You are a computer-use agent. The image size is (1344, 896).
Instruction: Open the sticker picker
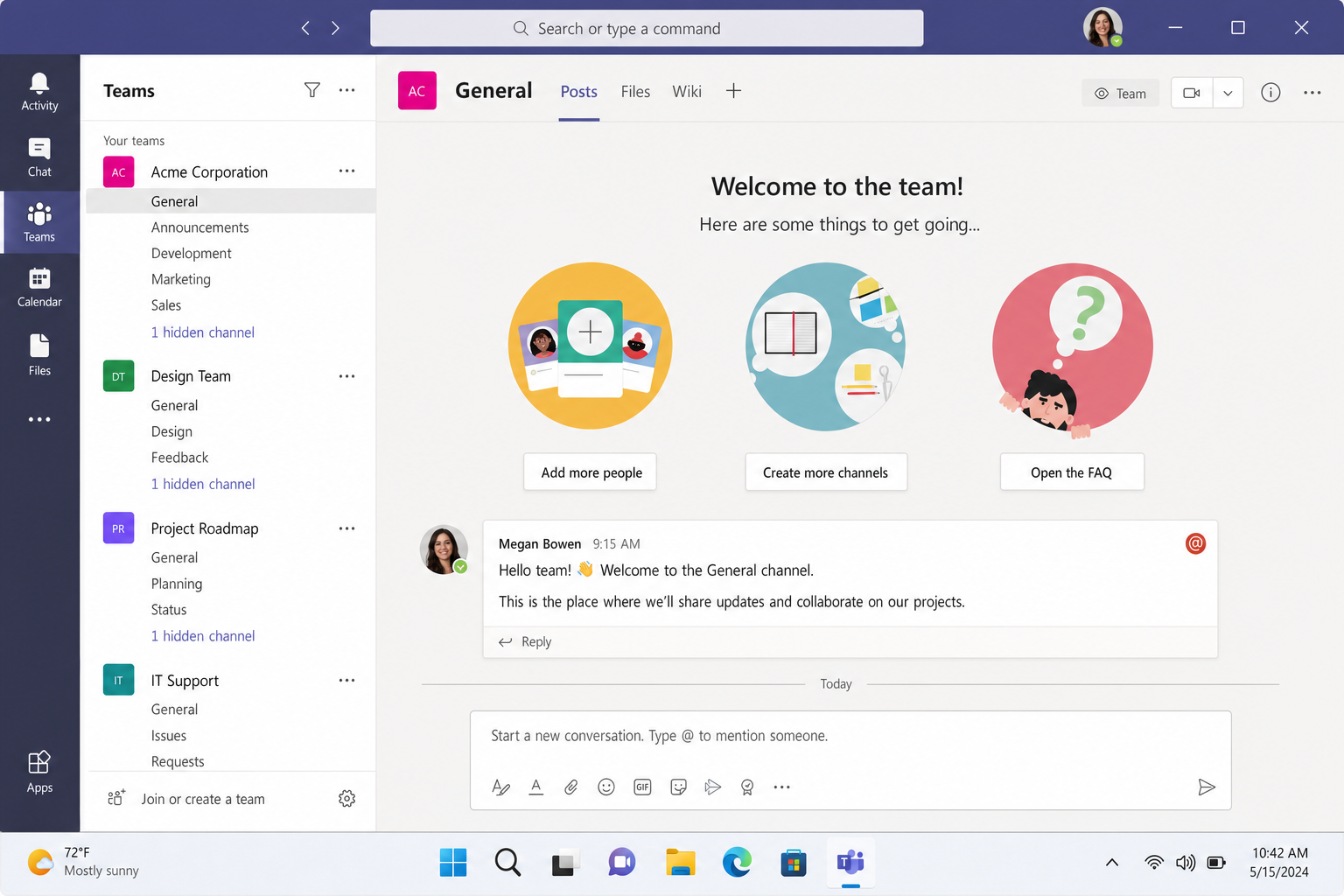click(678, 787)
